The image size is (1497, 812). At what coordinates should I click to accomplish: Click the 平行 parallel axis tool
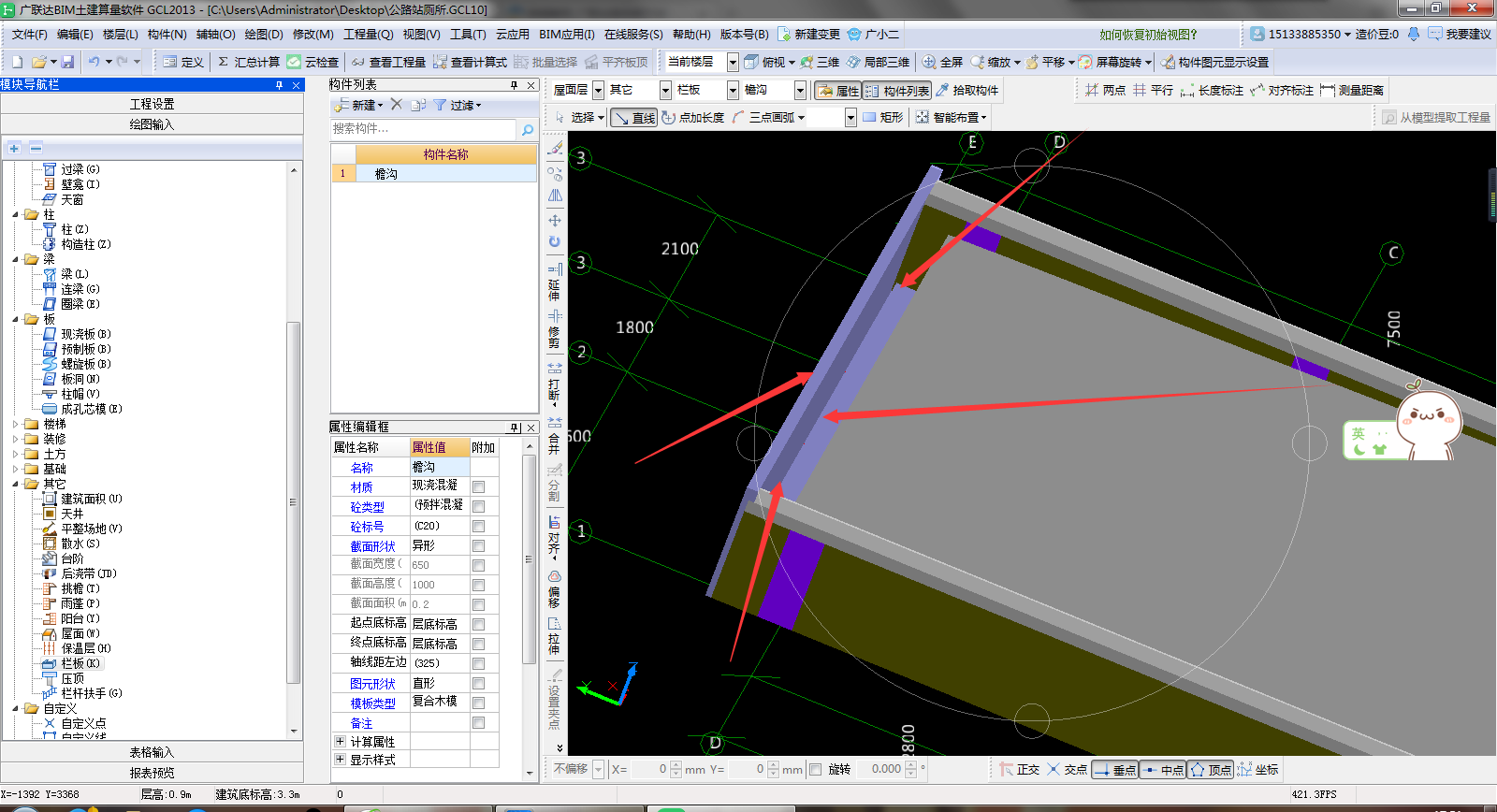[1153, 90]
